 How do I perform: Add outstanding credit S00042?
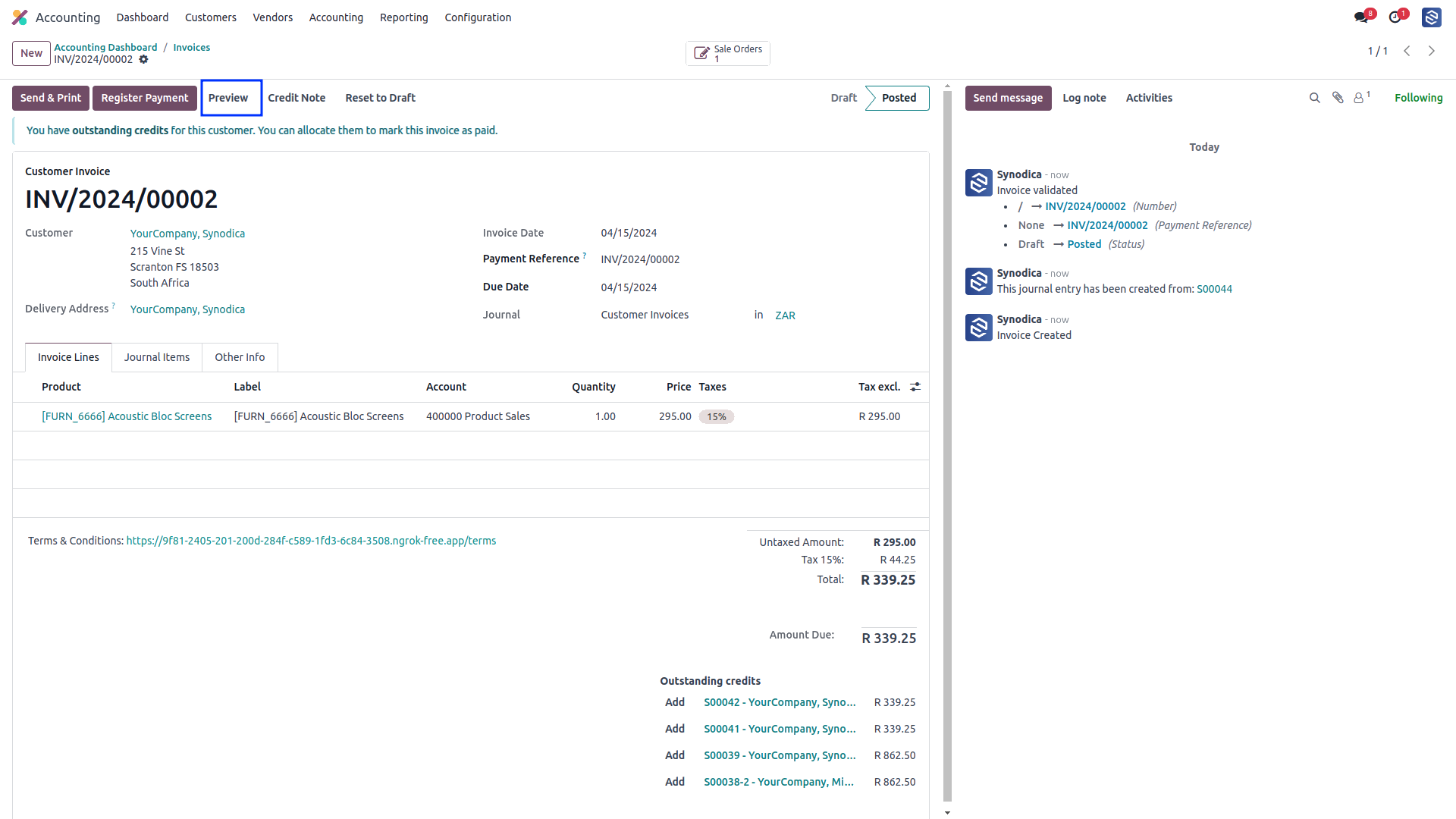pos(675,702)
